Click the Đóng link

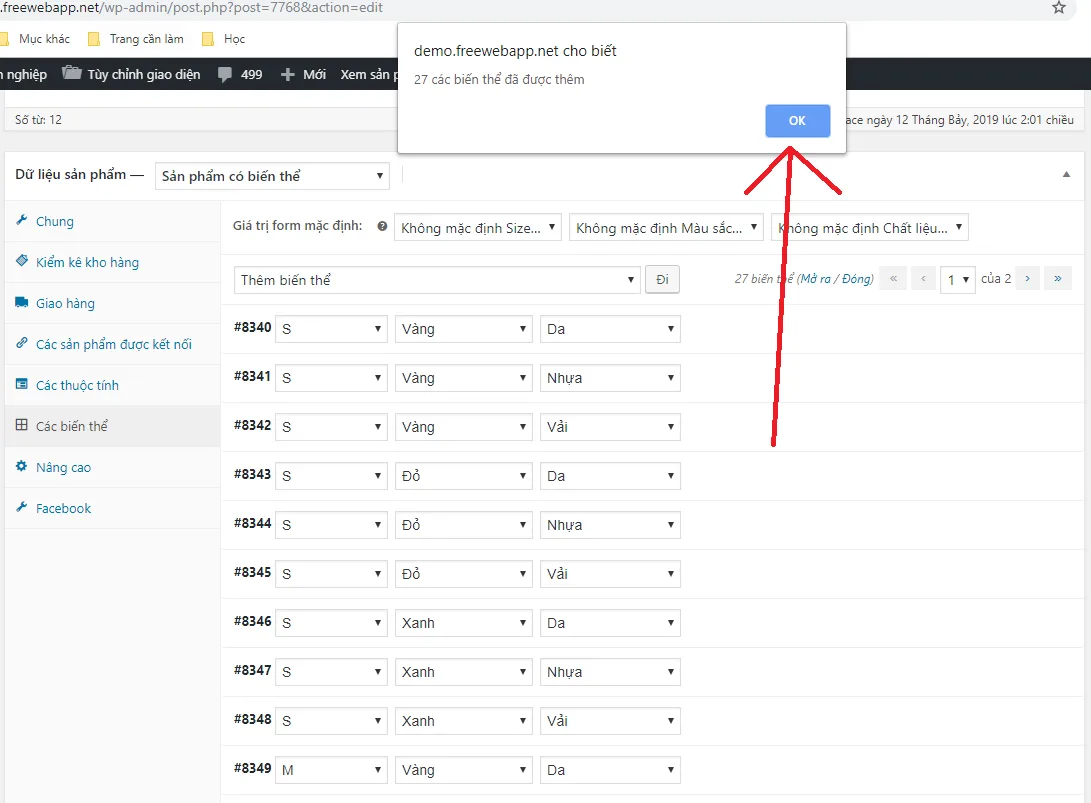(856, 279)
